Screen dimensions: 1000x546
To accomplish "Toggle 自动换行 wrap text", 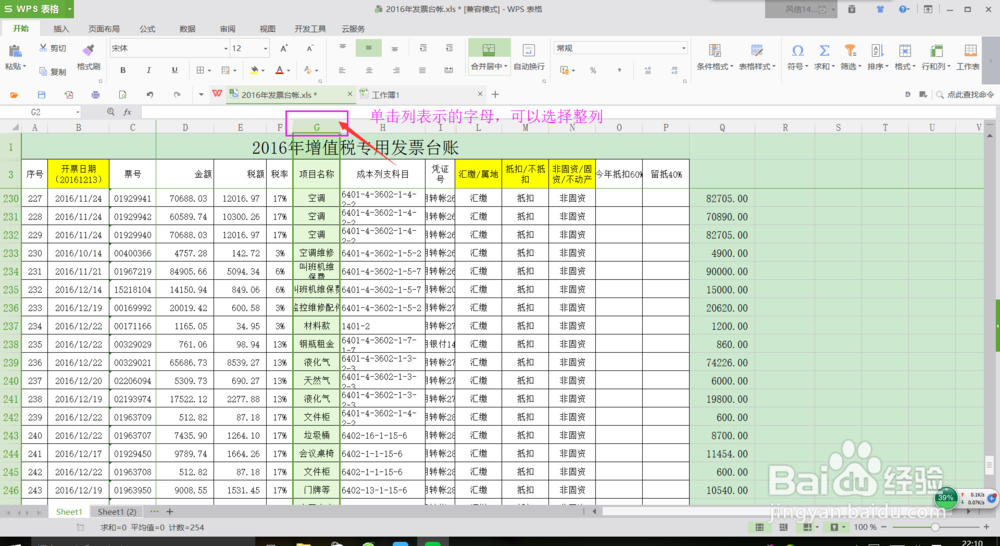I will pyautogui.click(x=529, y=57).
